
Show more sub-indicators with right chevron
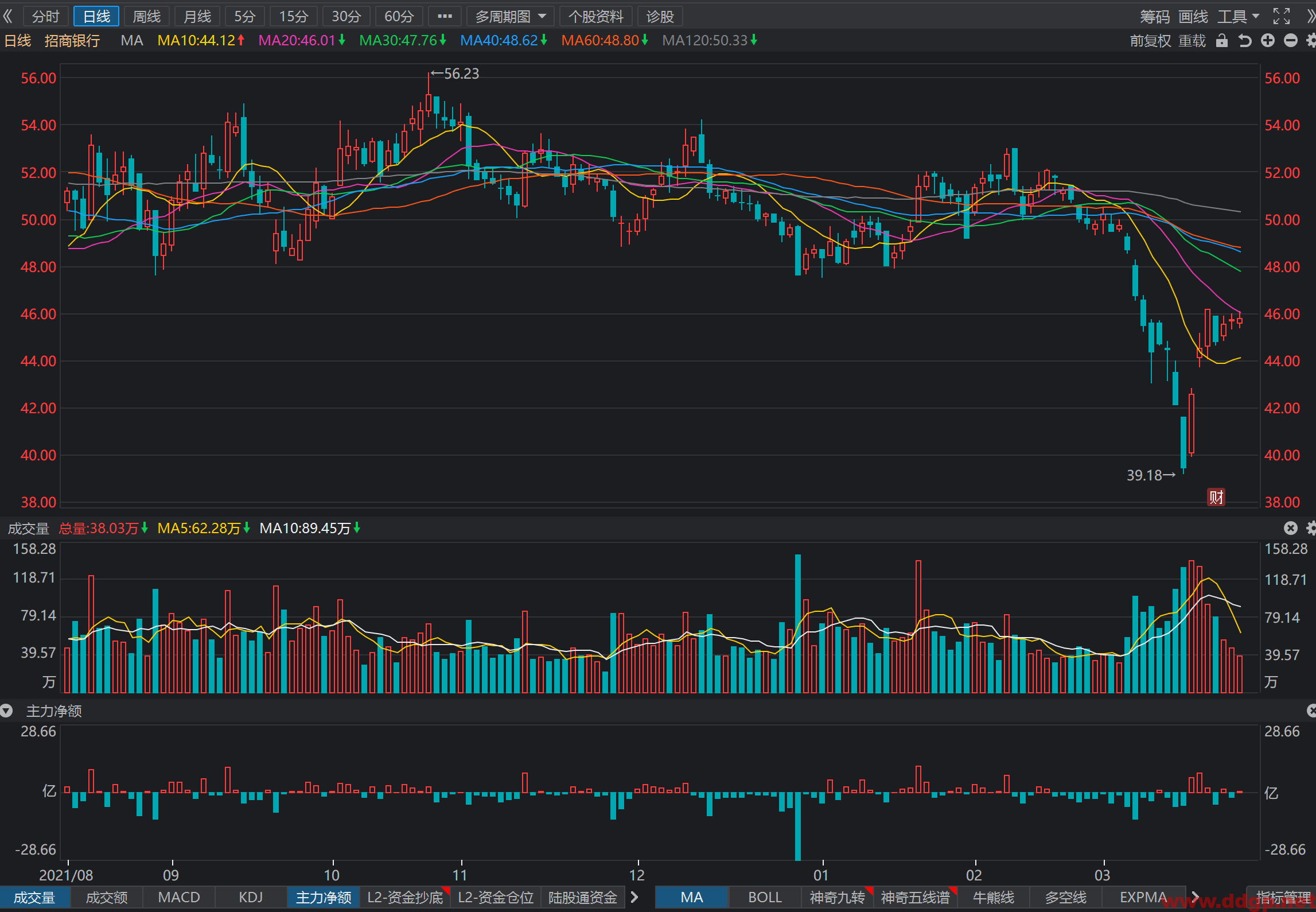tap(634, 897)
